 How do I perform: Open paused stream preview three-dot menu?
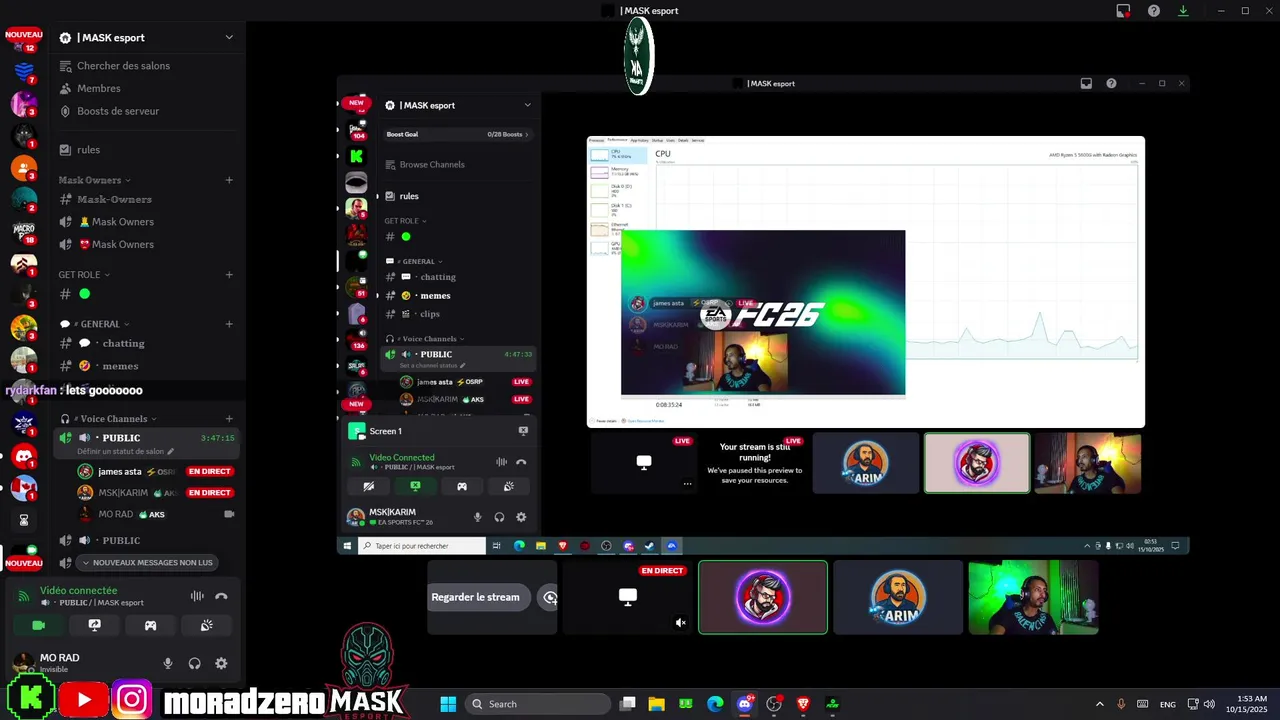687,484
